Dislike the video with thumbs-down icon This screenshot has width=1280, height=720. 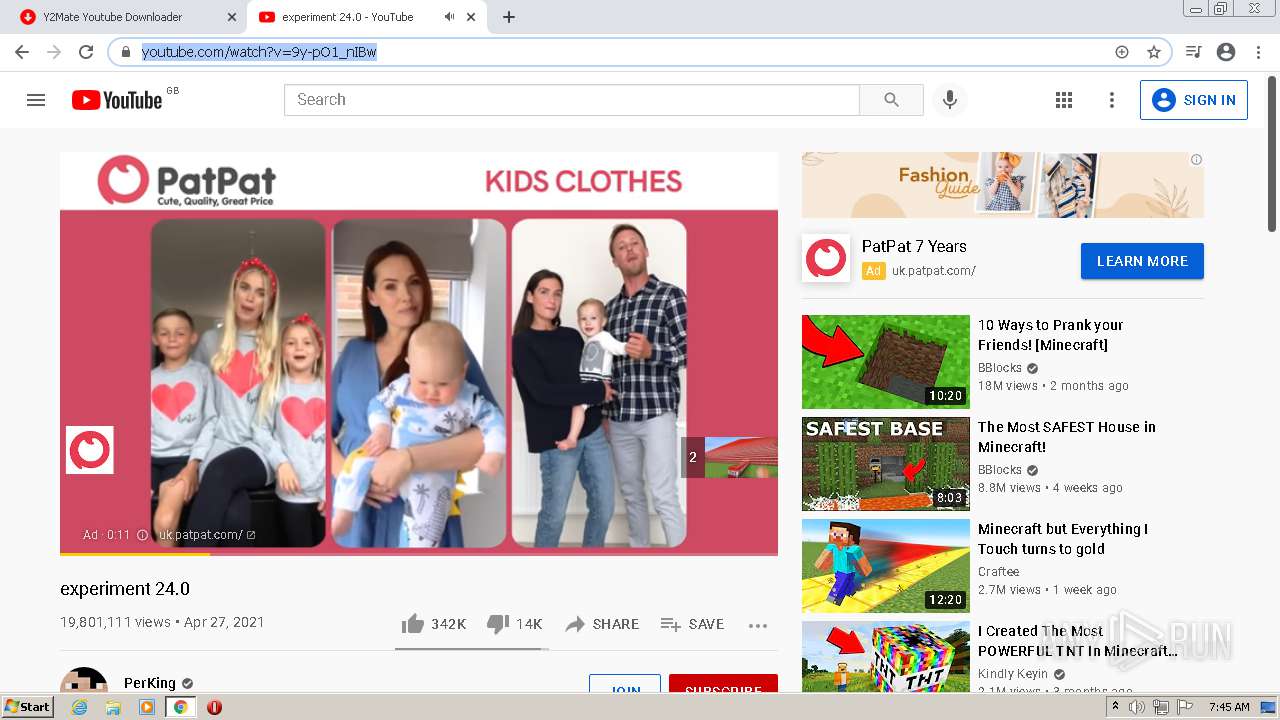[x=498, y=624]
